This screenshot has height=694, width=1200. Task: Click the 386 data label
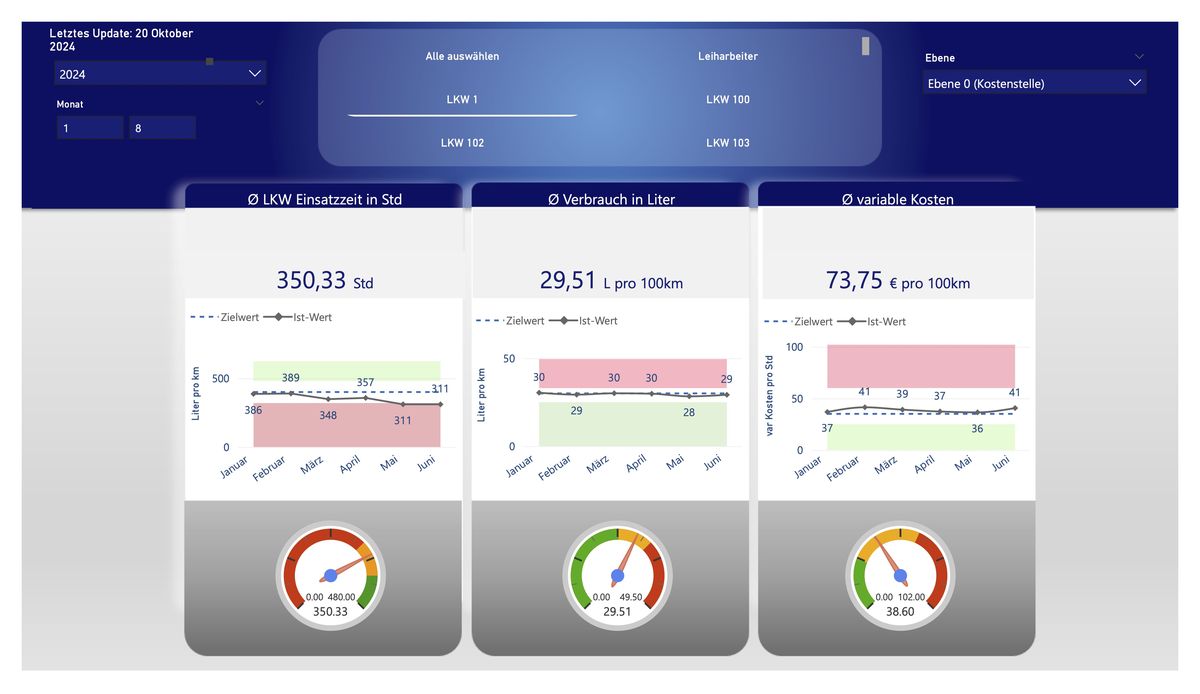pos(254,410)
